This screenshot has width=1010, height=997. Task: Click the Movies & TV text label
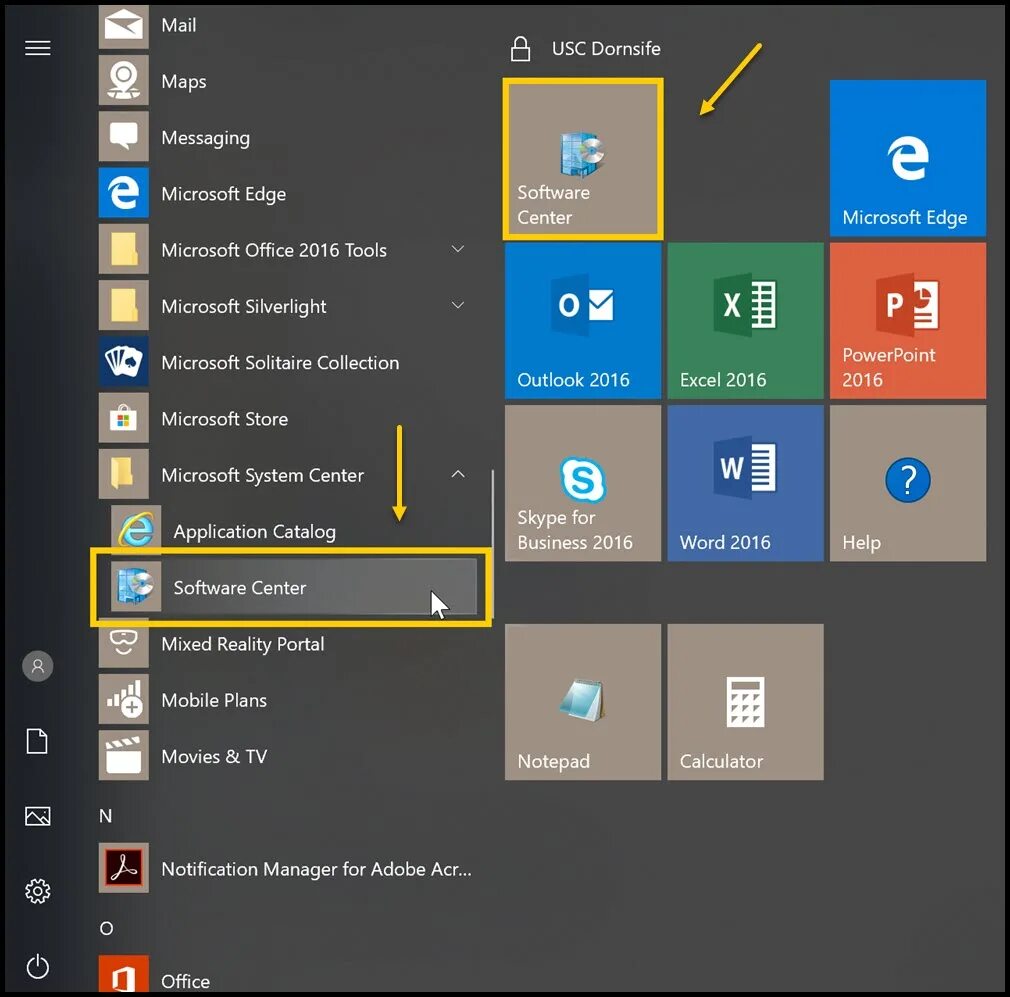[214, 756]
